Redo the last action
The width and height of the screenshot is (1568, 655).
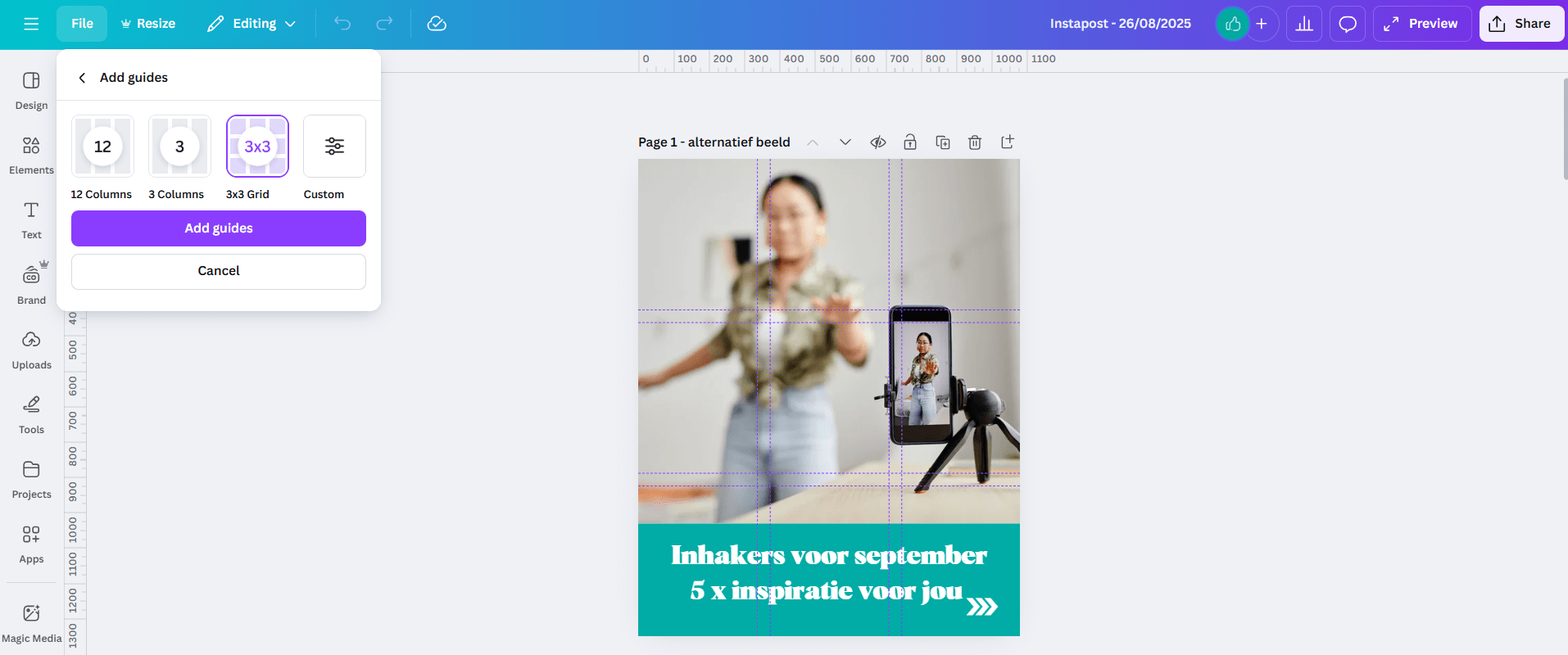tap(384, 24)
